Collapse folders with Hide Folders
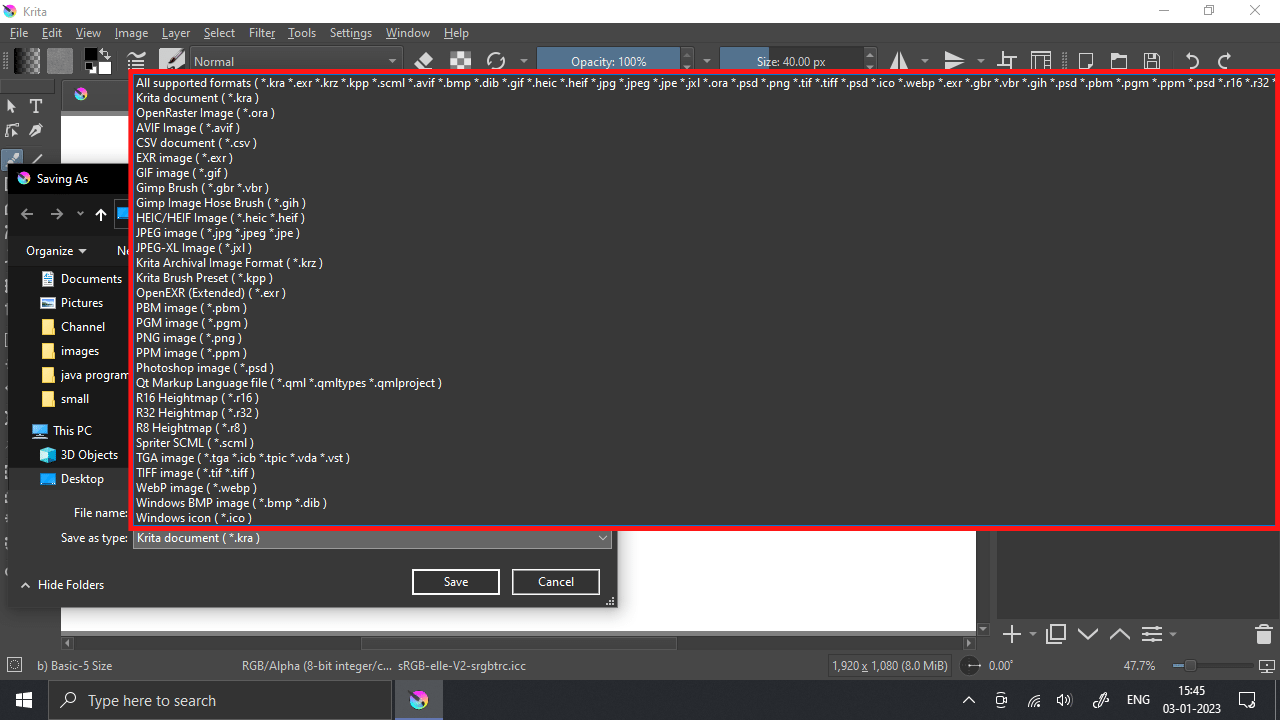 [x=62, y=585]
